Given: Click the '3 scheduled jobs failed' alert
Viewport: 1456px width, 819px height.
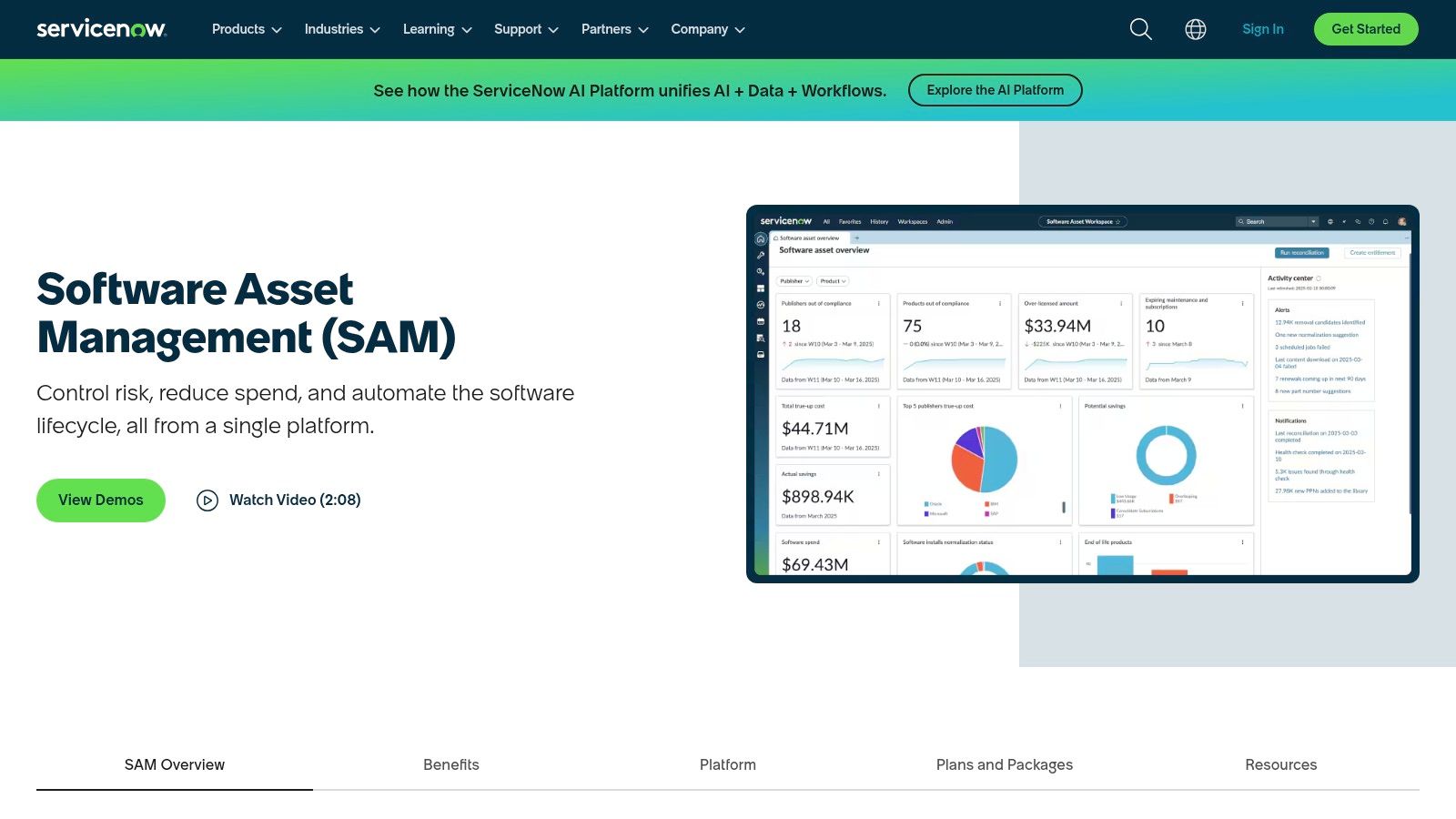Looking at the screenshot, I should coord(1302,348).
